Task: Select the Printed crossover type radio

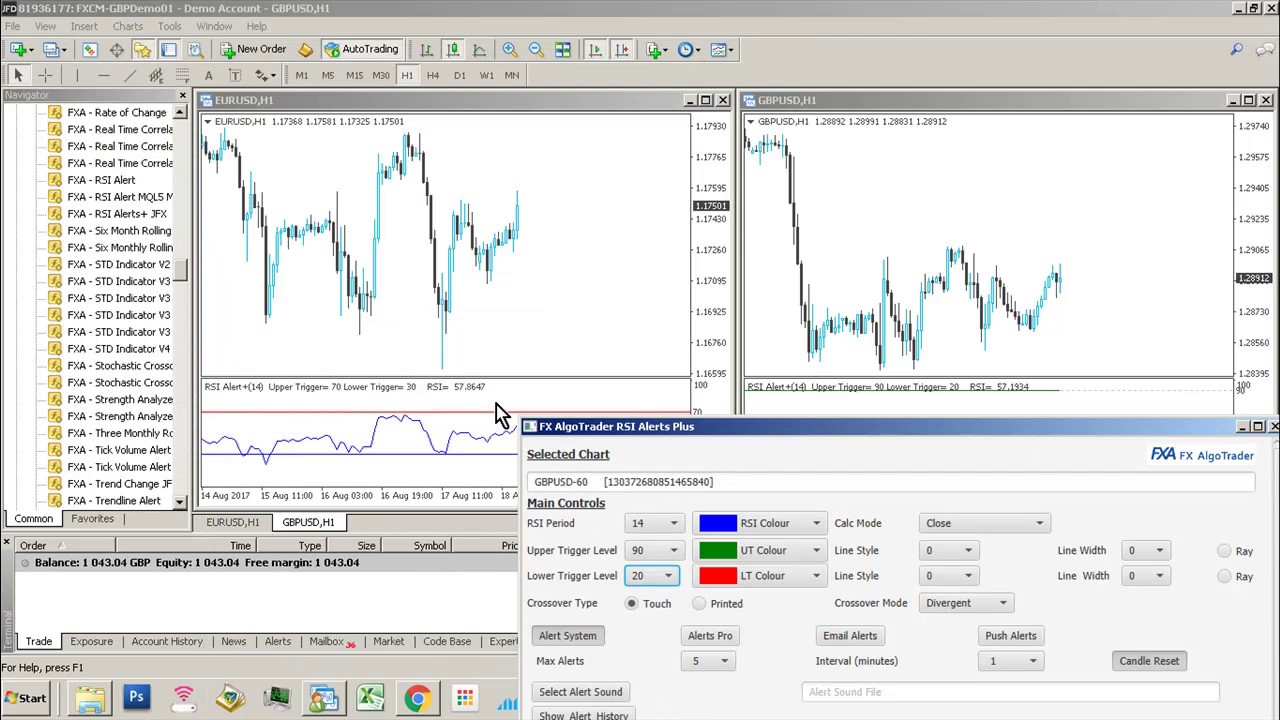Action: (x=699, y=603)
